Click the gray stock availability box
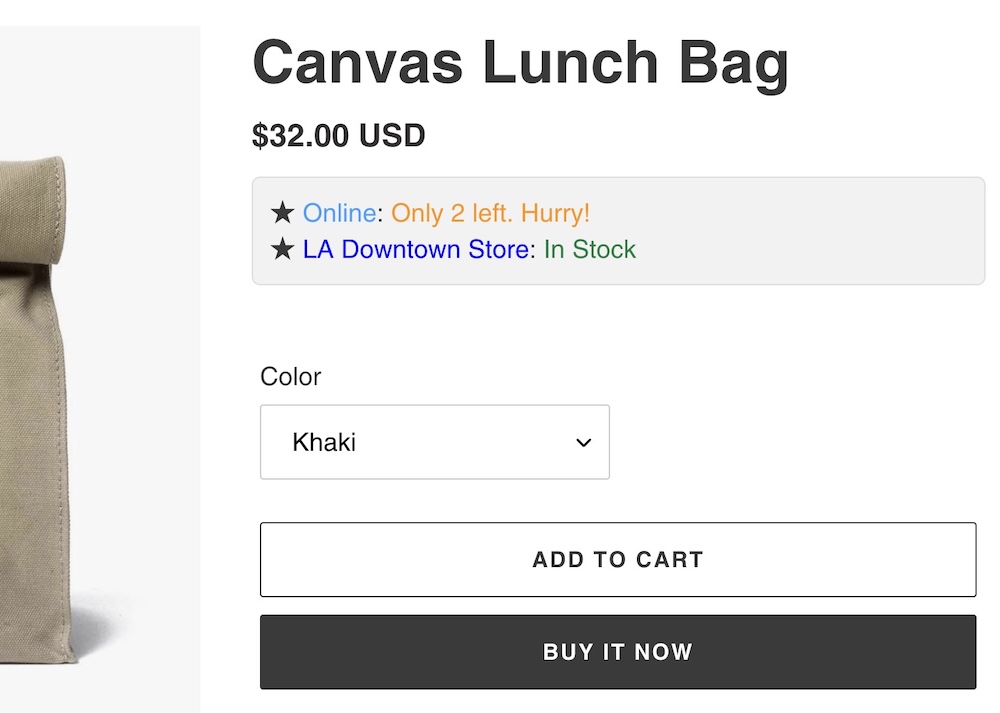 click(x=618, y=231)
